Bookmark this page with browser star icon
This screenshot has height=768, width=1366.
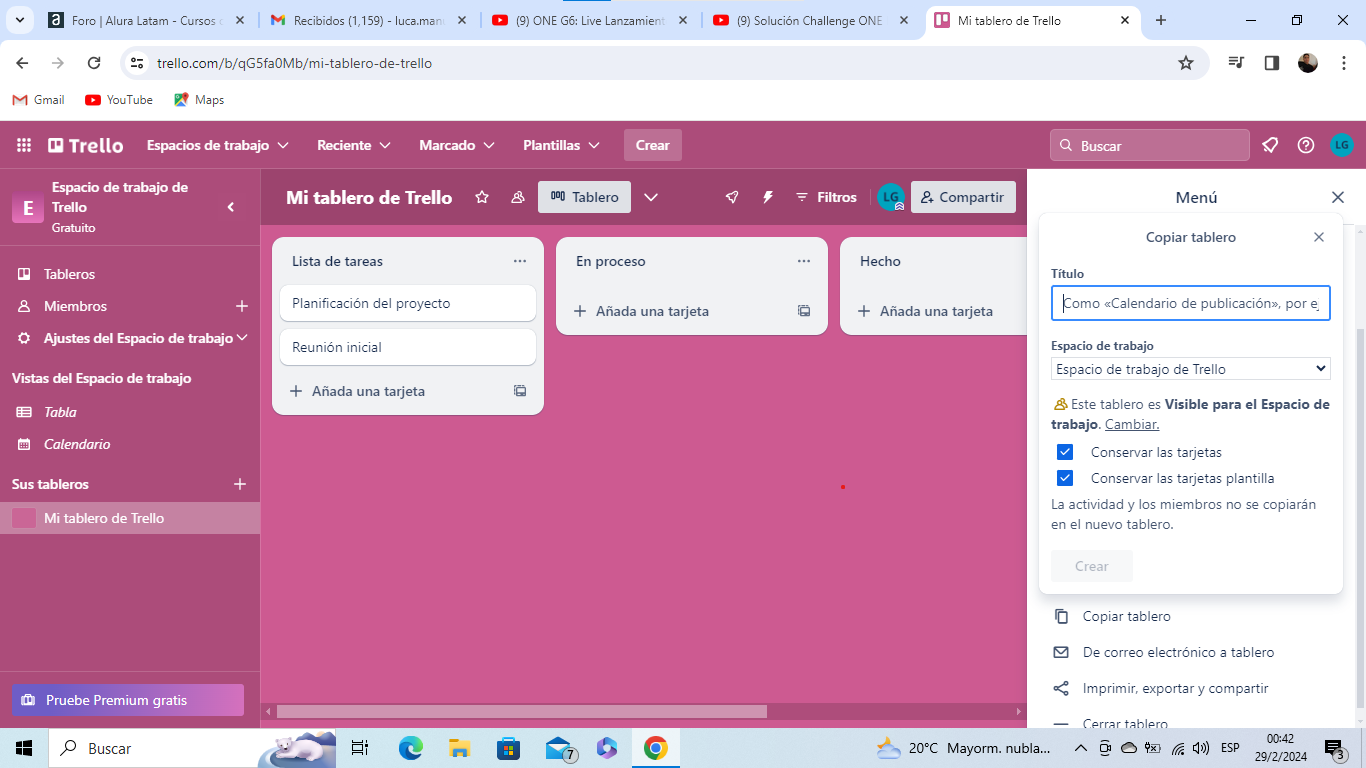pos(1186,63)
